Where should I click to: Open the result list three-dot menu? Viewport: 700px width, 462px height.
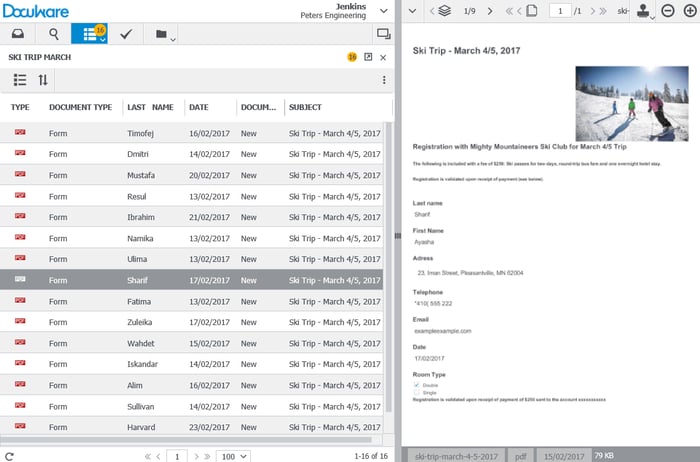384,80
